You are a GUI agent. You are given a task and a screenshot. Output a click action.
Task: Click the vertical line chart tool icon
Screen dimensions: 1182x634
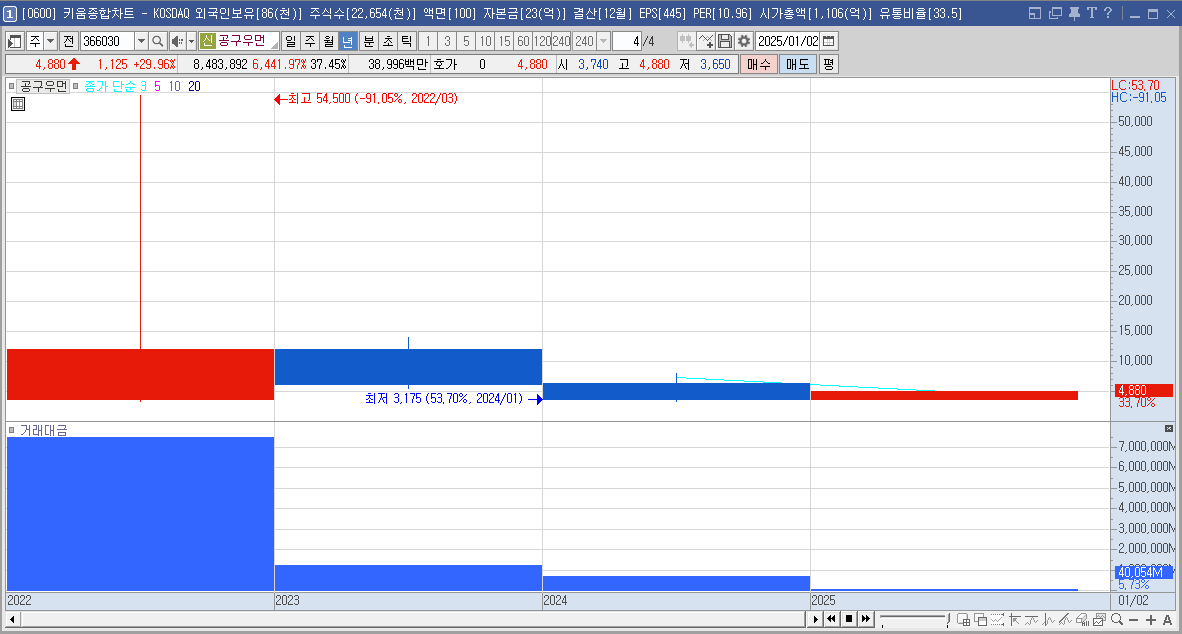click(x=1049, y=620)
